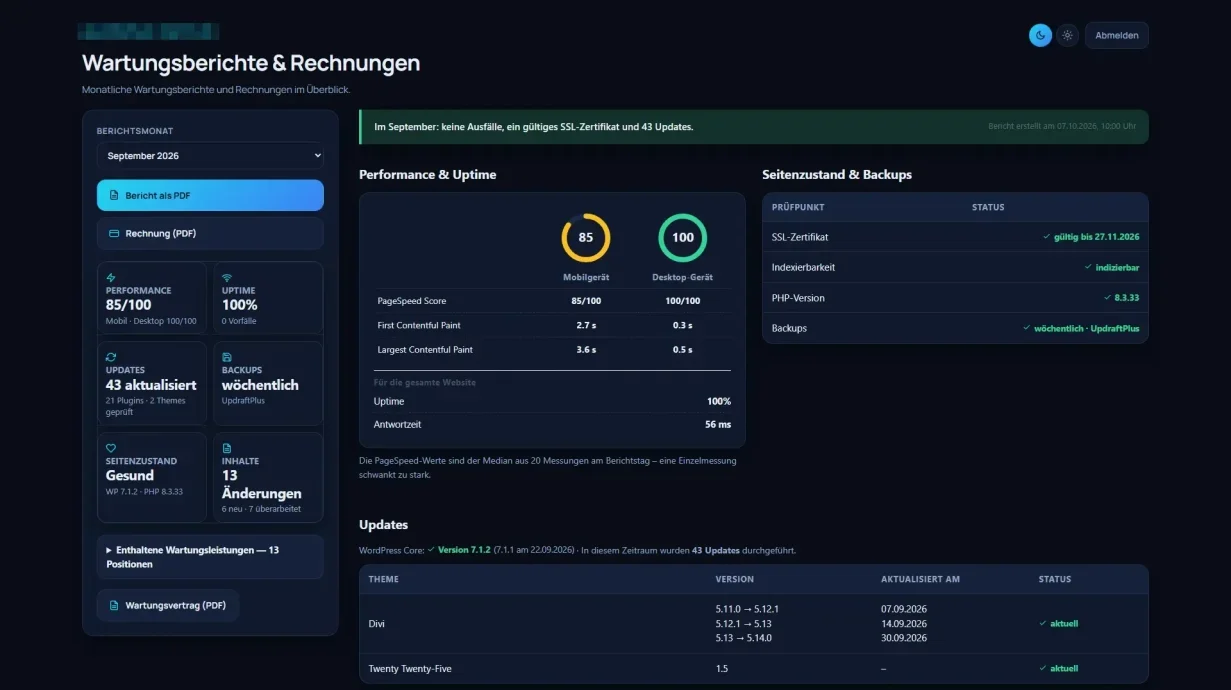Click the Abmelden button
The width and height of the screenshot is (1231, 690).
[x=1116, y=35]
